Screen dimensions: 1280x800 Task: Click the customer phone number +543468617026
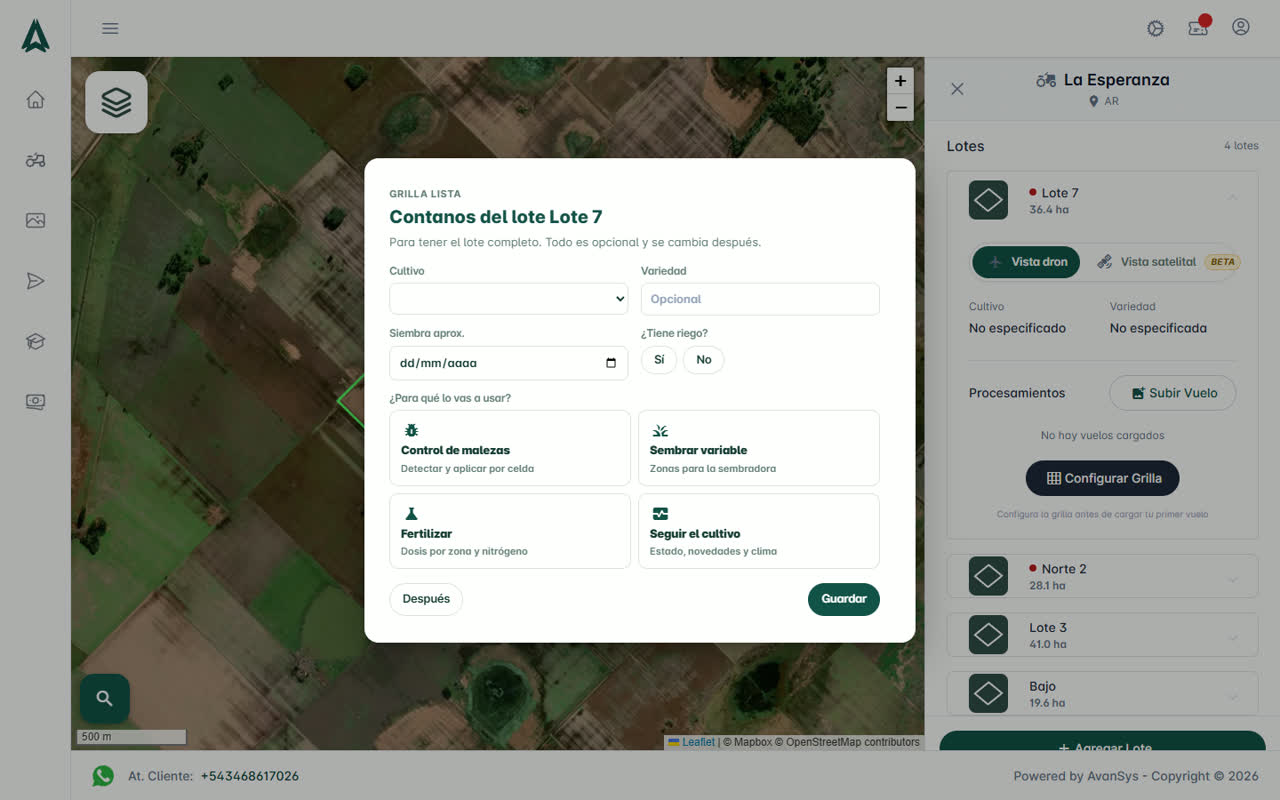[x=250, y=776]
